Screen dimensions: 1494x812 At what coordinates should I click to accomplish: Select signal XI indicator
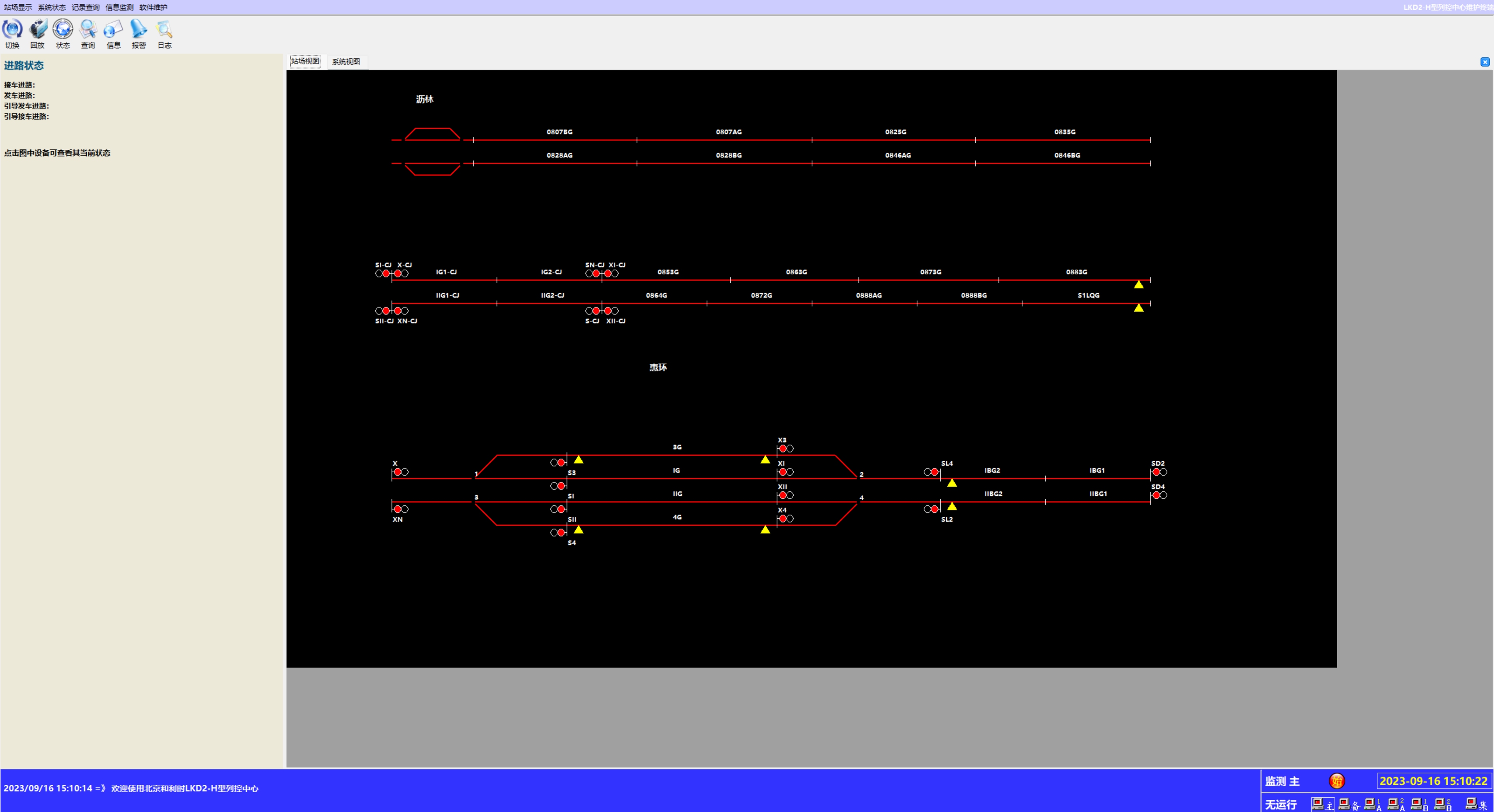(x=786, y=472)
